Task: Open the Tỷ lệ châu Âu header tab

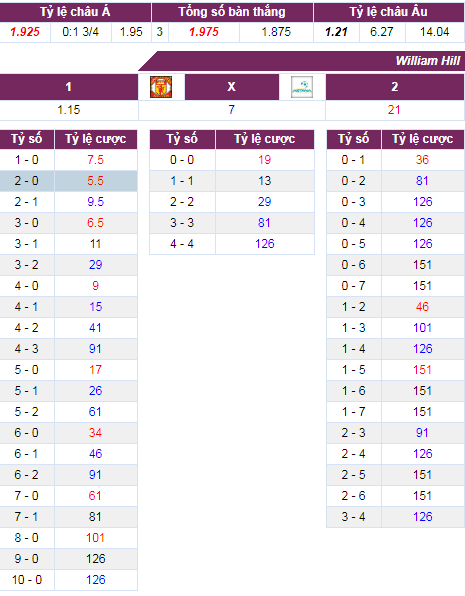Action: (x=389, y=12)
